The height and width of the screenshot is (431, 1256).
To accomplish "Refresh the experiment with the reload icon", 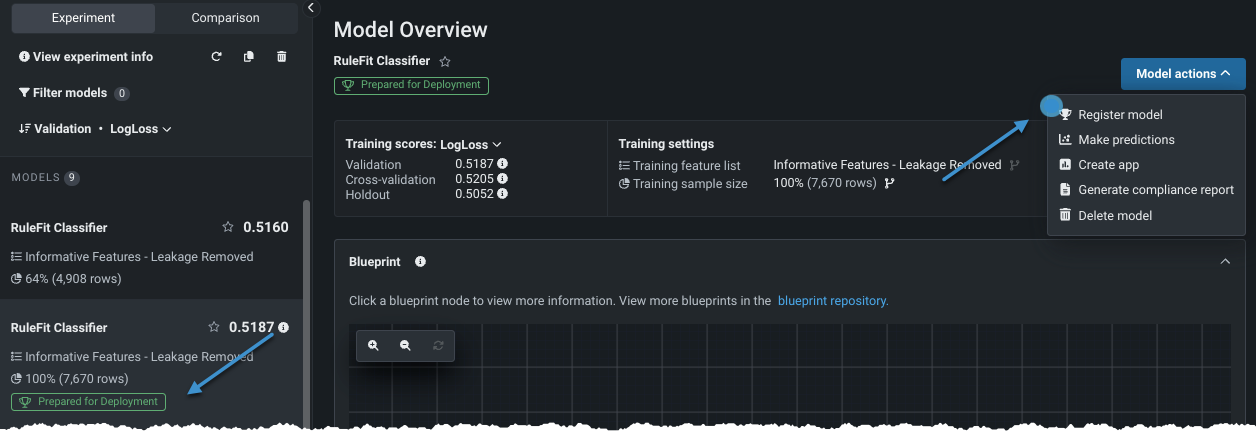I will point(216,57).
